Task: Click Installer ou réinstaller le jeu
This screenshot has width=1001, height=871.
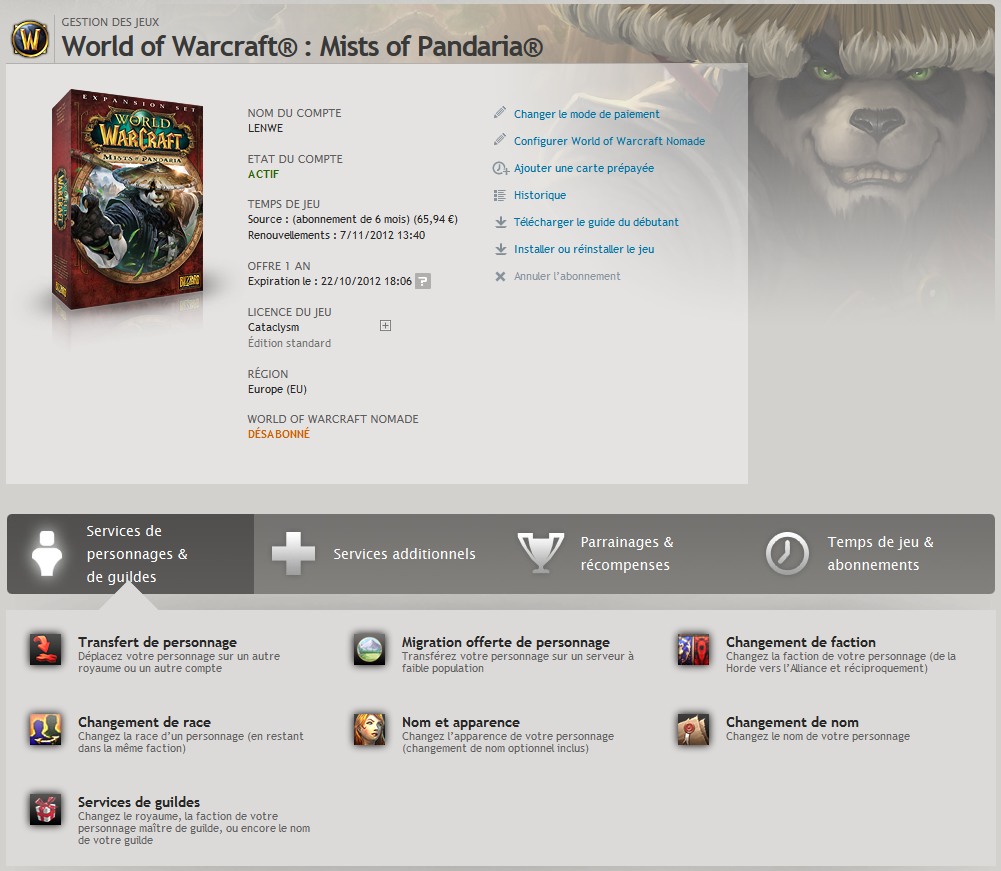Action: (584, 249)
